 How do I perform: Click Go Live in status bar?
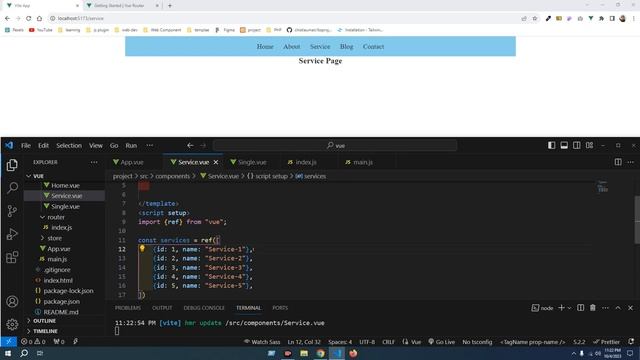click(x=442, y=342)
